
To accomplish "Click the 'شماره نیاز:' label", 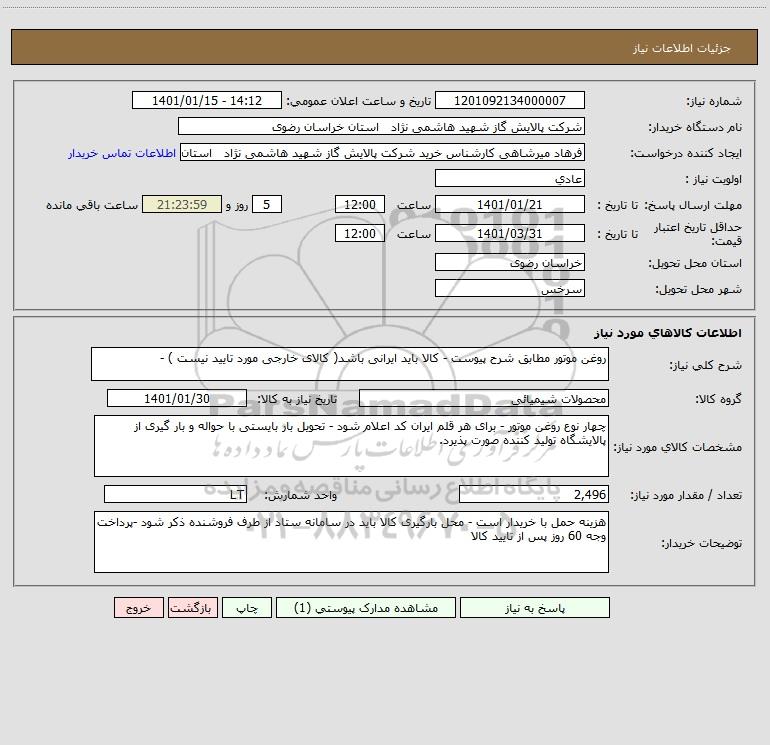I will click(714, 101).
